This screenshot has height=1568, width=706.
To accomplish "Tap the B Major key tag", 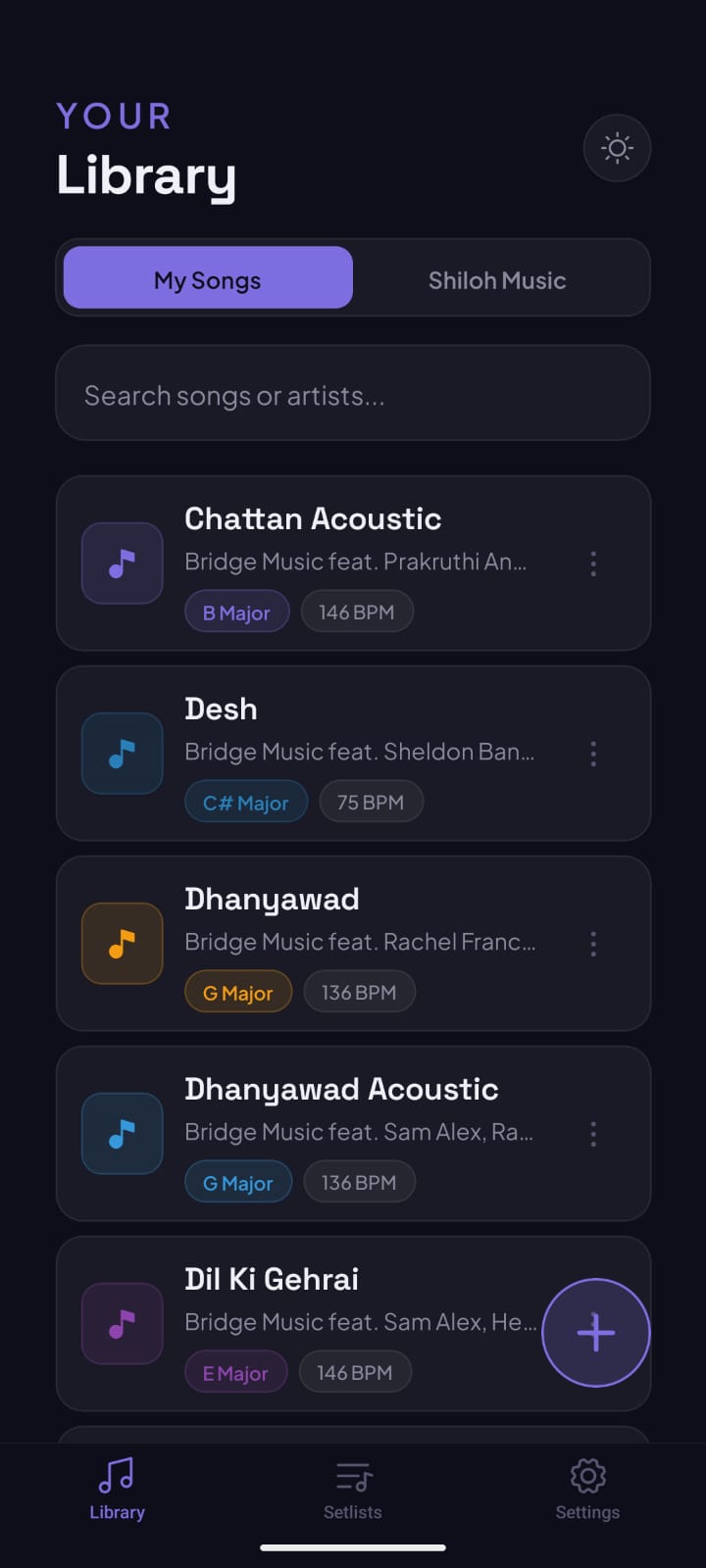I will coord(236,612).
